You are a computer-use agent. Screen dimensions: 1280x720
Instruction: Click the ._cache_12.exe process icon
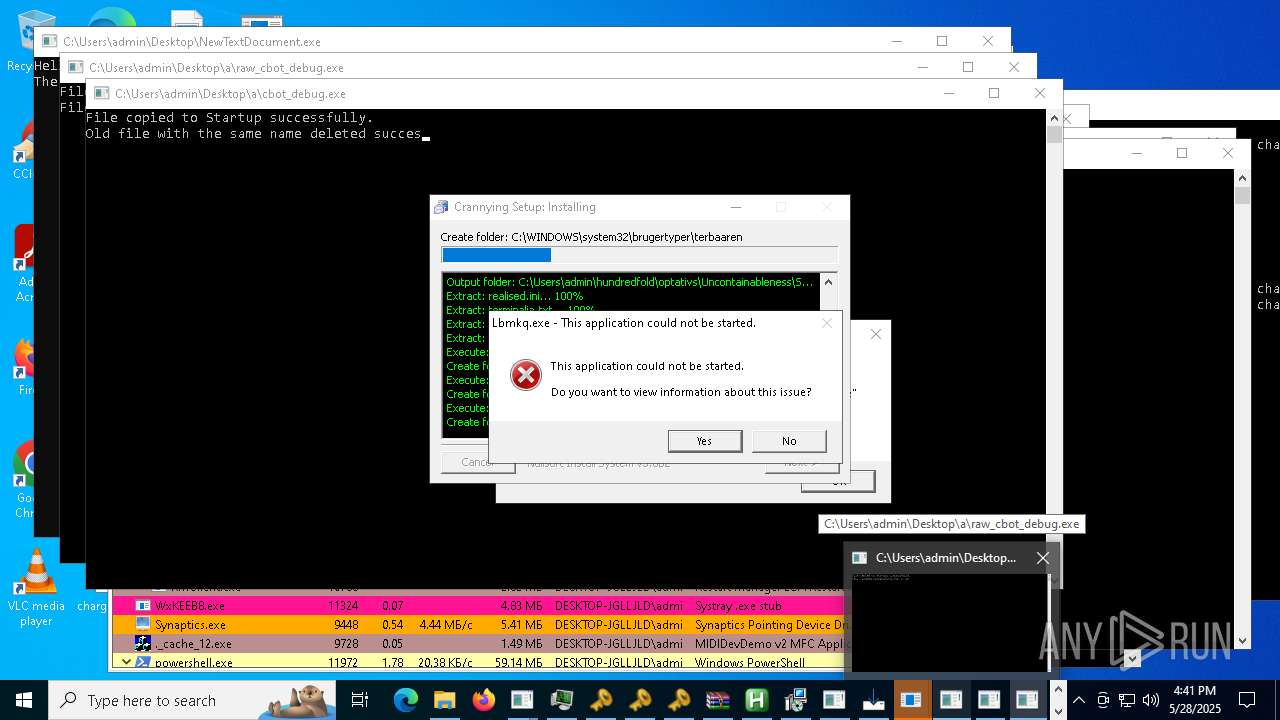coord(143,644)
